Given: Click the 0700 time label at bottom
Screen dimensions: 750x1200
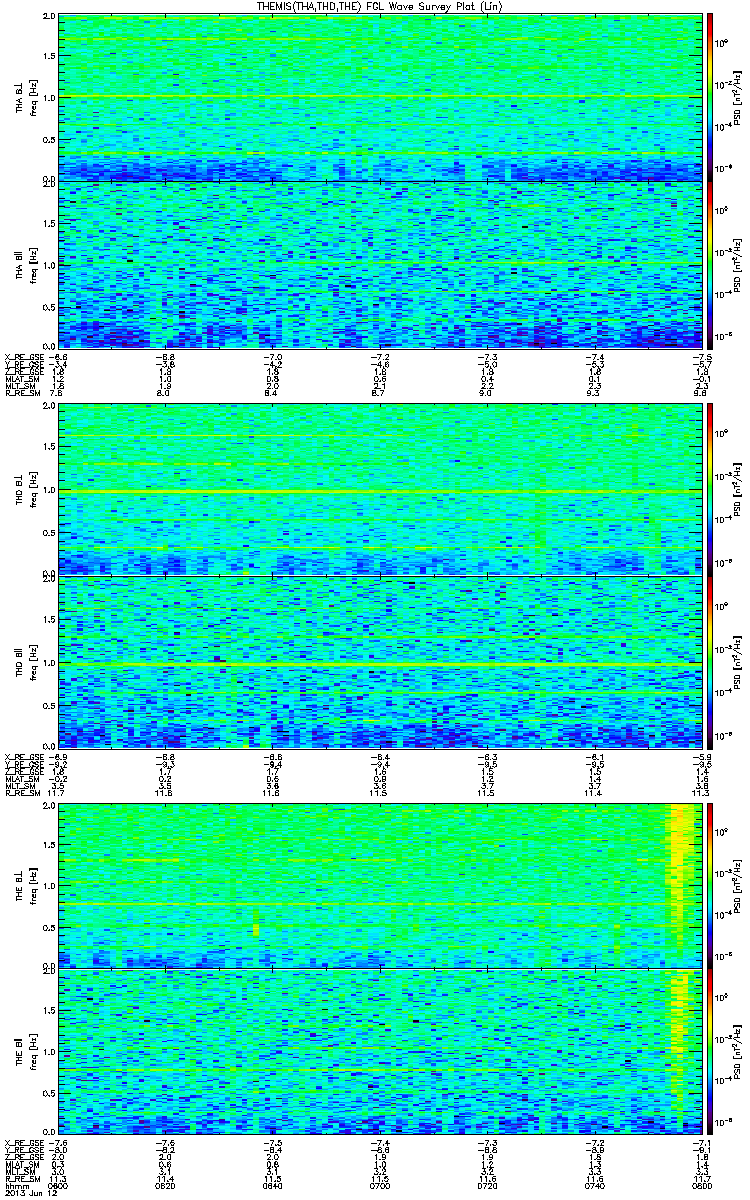Looking at the screenshot, I should [380, 1188].
